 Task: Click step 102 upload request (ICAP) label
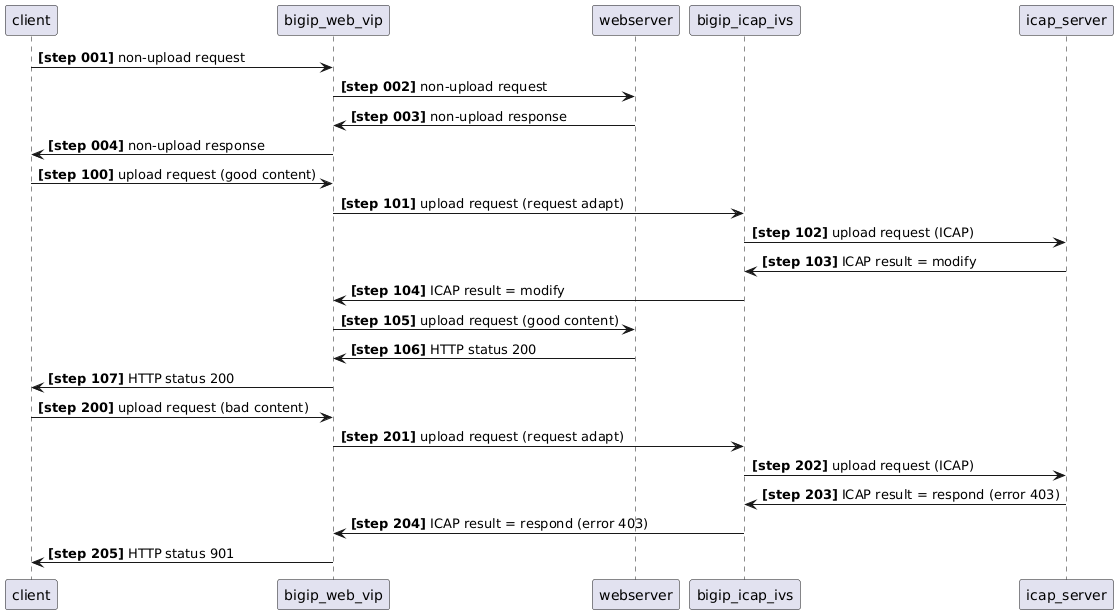coord(862,233)
